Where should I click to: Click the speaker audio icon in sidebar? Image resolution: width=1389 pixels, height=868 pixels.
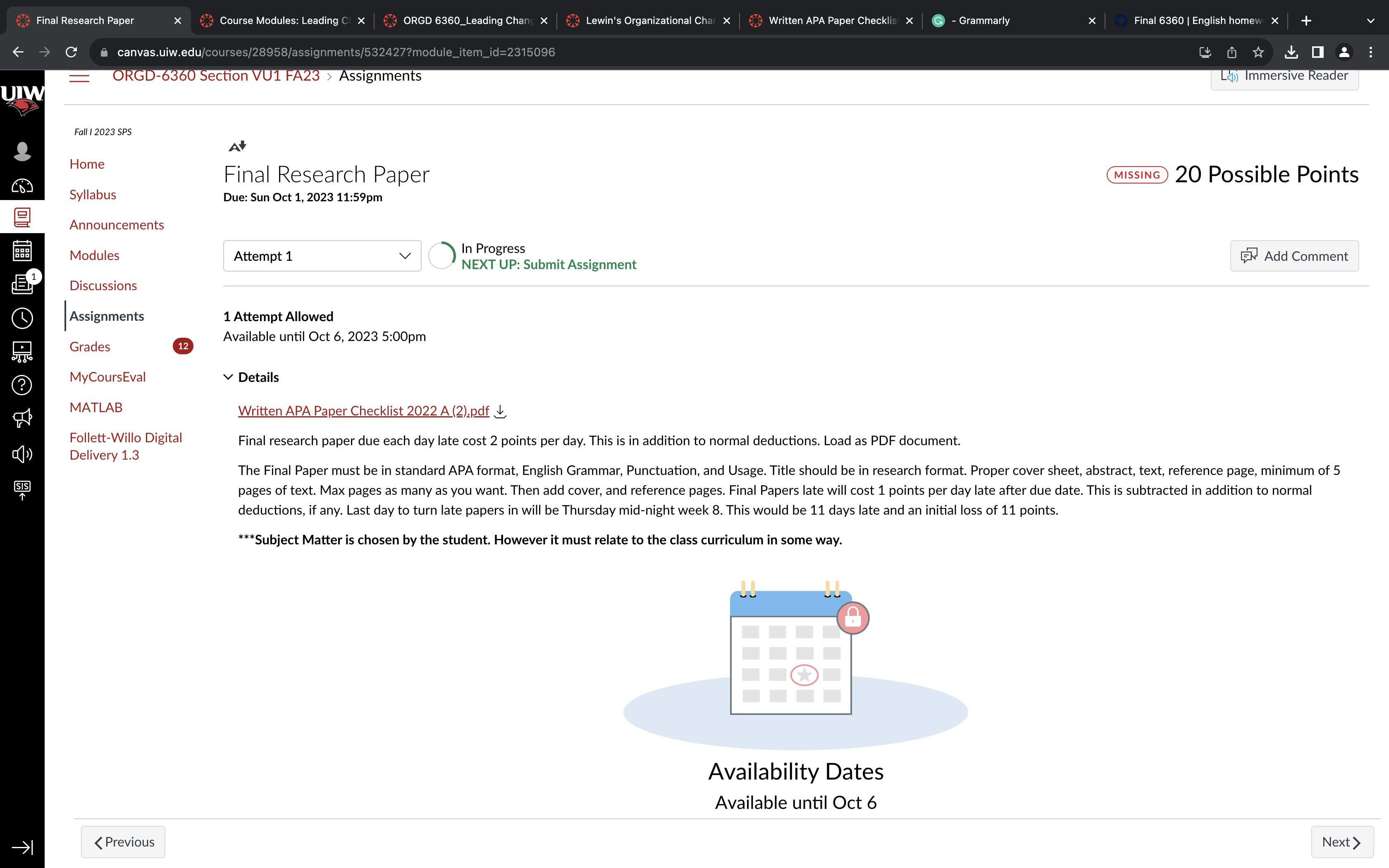[22, 454]
